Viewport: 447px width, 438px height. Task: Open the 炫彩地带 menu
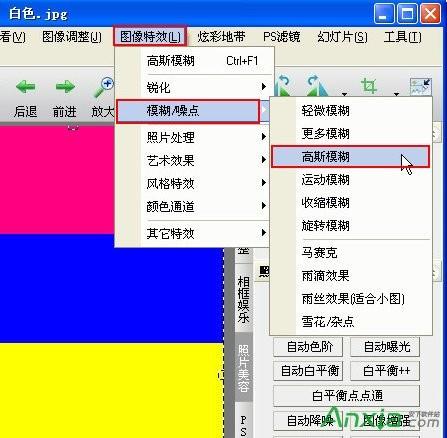221,37
